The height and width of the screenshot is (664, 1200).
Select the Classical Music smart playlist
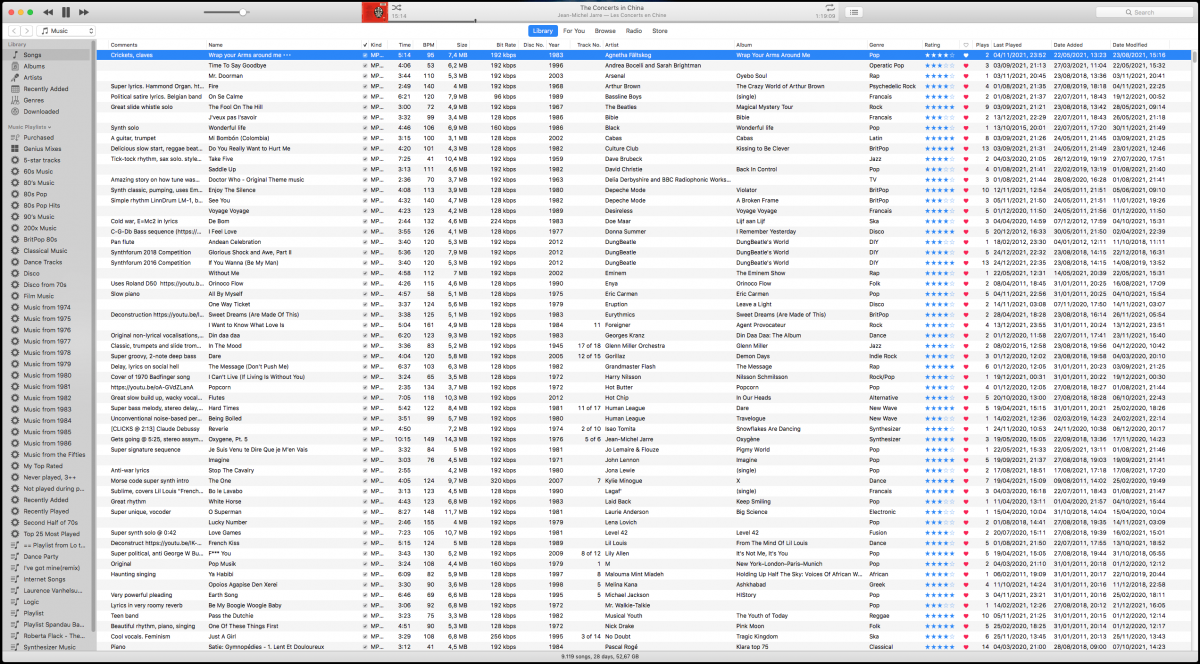pos(46,251)
